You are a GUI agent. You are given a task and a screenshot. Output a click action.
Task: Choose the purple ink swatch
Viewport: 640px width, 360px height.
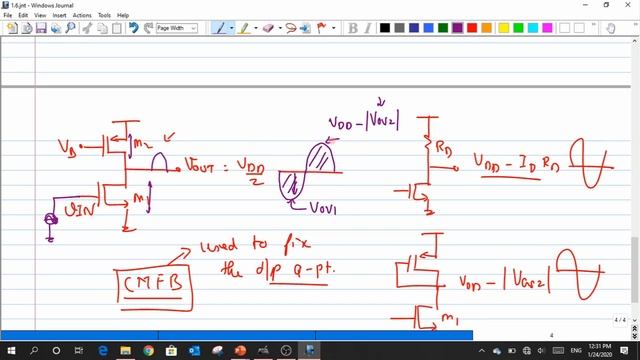point(458,28)
